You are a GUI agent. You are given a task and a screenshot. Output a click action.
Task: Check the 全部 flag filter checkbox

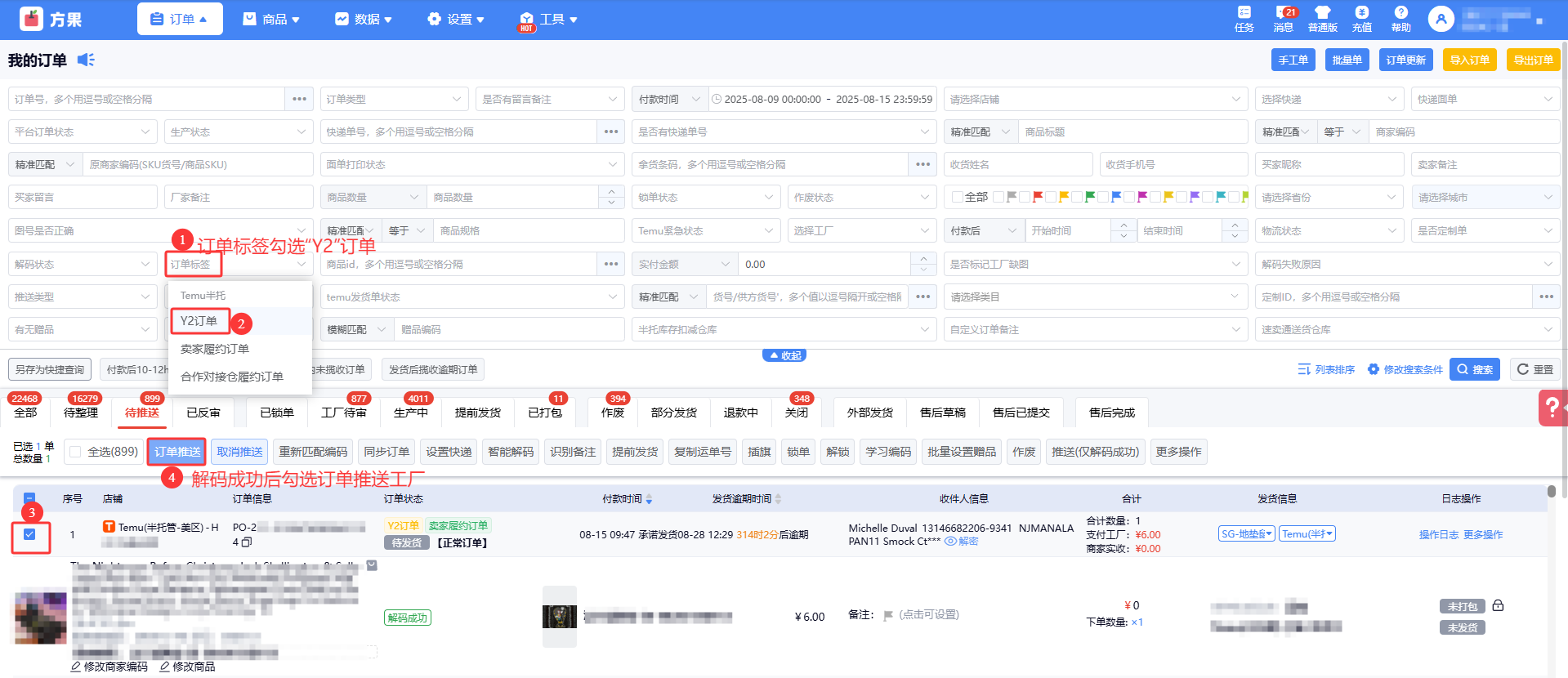(958, 197)
